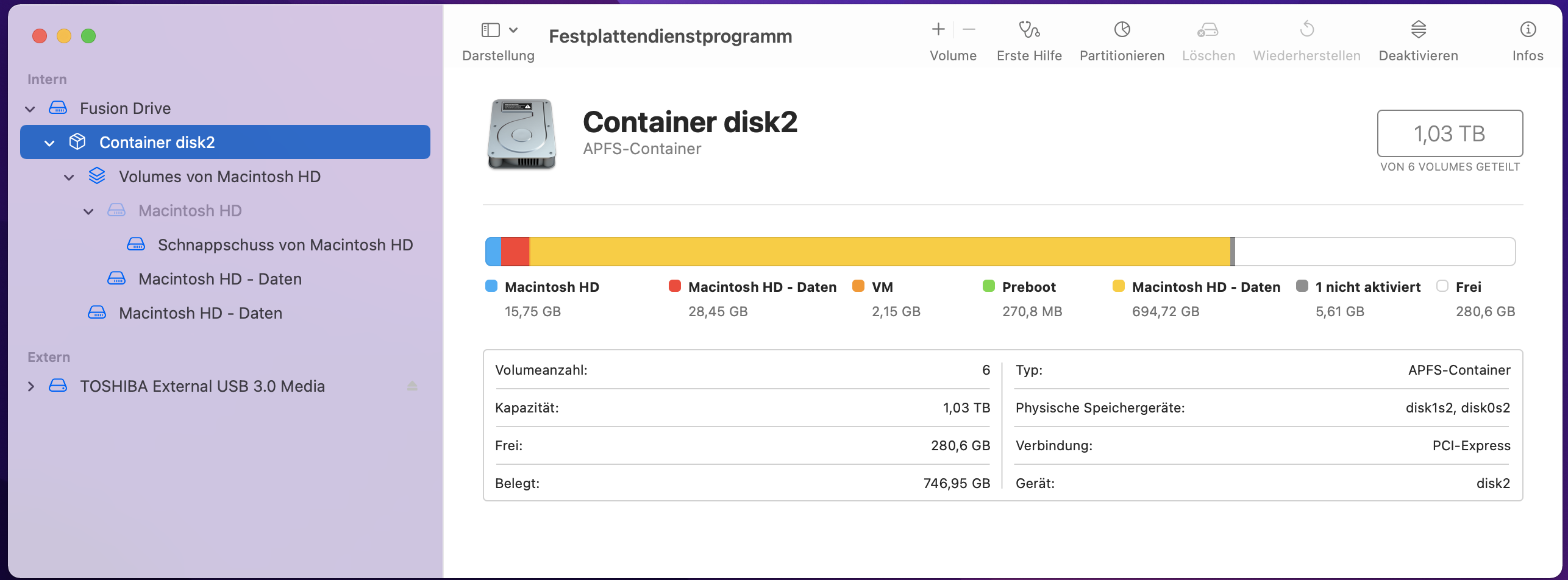Click the Löschen erase icon
Image resolution: width=1568 pixels, height=580 pixels.
[x=1208, y=29]
